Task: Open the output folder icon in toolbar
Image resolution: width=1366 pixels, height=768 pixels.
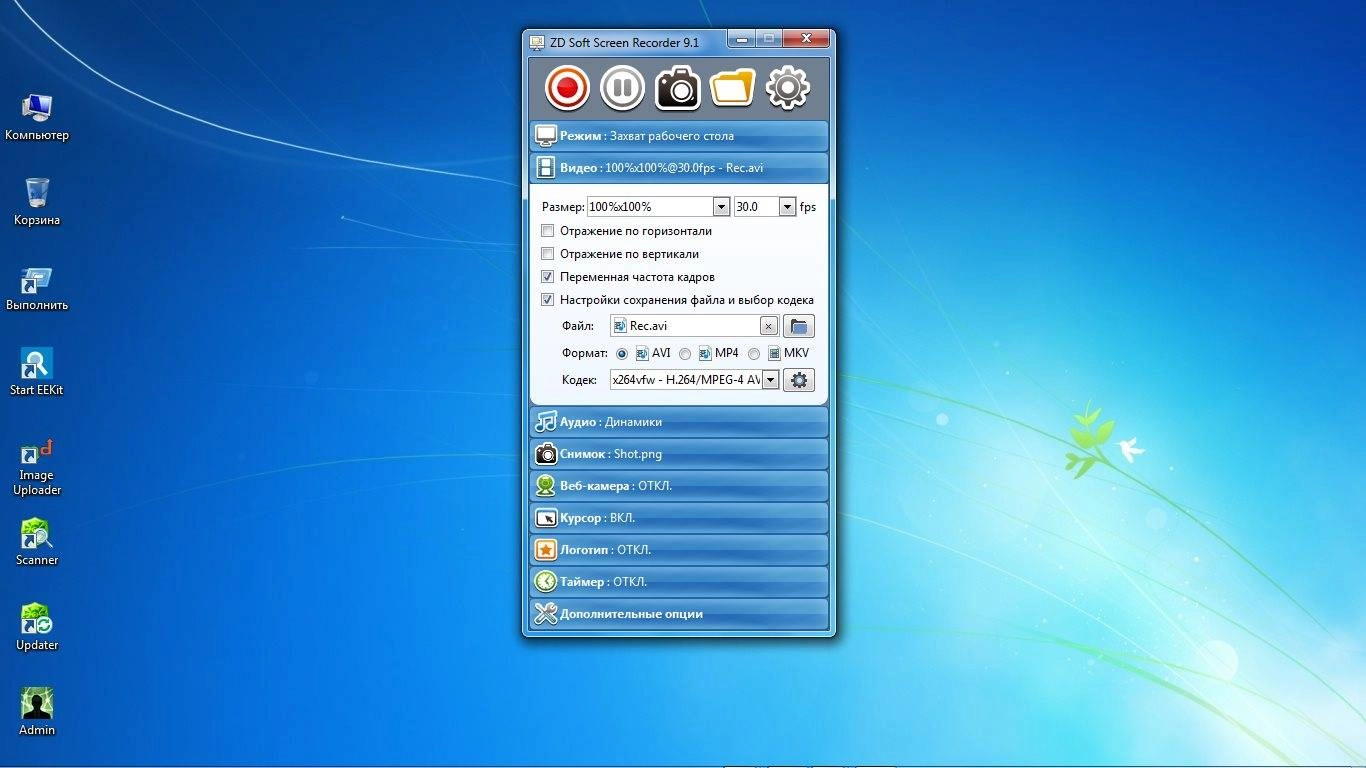Action: [x=732, y=88]
